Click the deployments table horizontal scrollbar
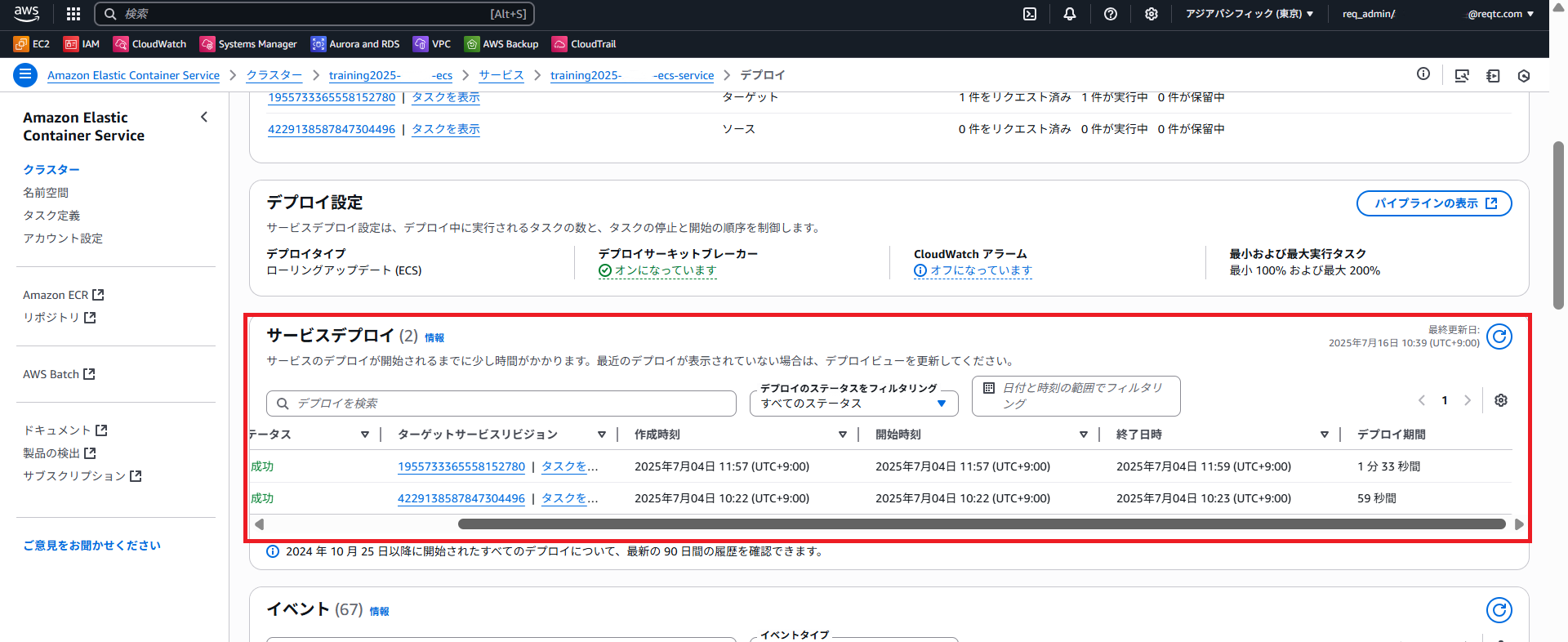 tap(982, 524)
